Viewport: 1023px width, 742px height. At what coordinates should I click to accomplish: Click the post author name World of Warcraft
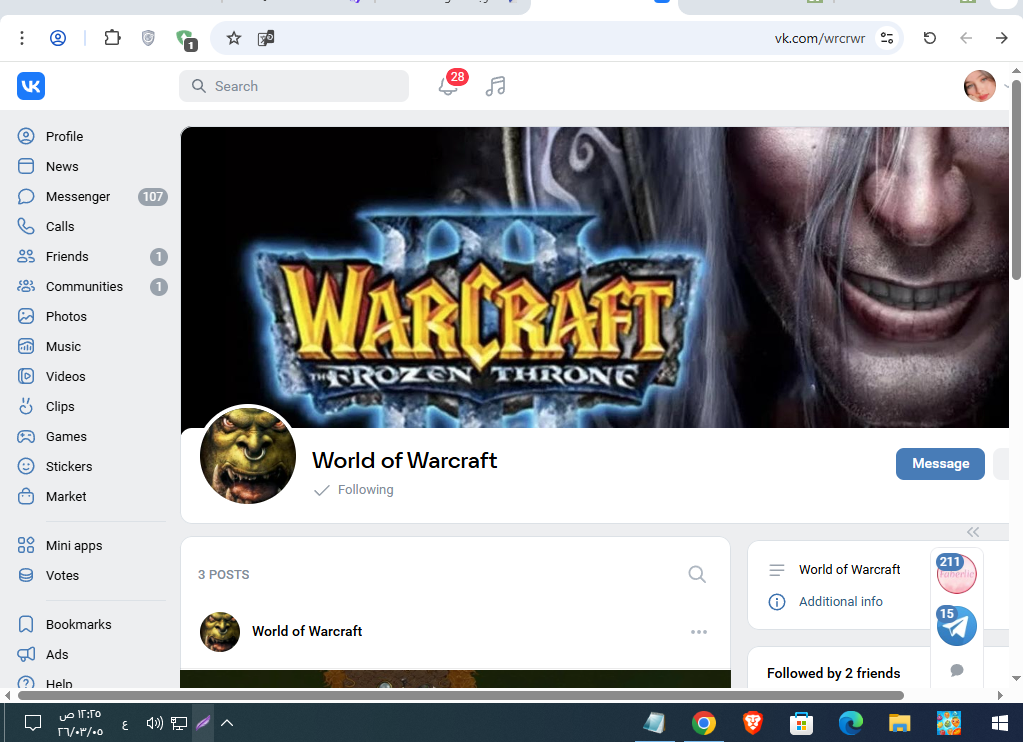[307, 631]
